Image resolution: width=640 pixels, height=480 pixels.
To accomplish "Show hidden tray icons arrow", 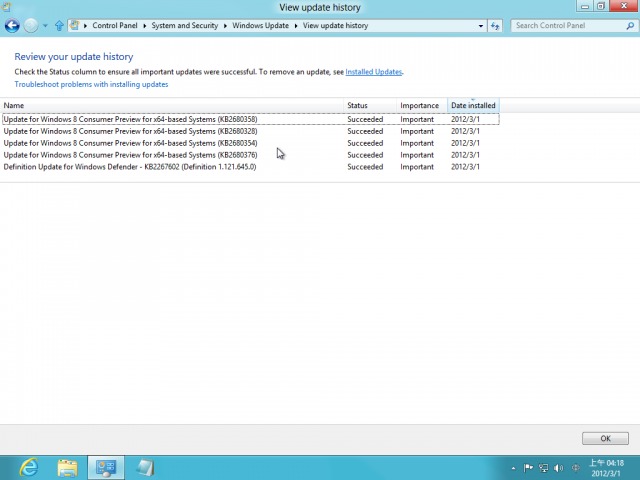I will coord(513,468).
